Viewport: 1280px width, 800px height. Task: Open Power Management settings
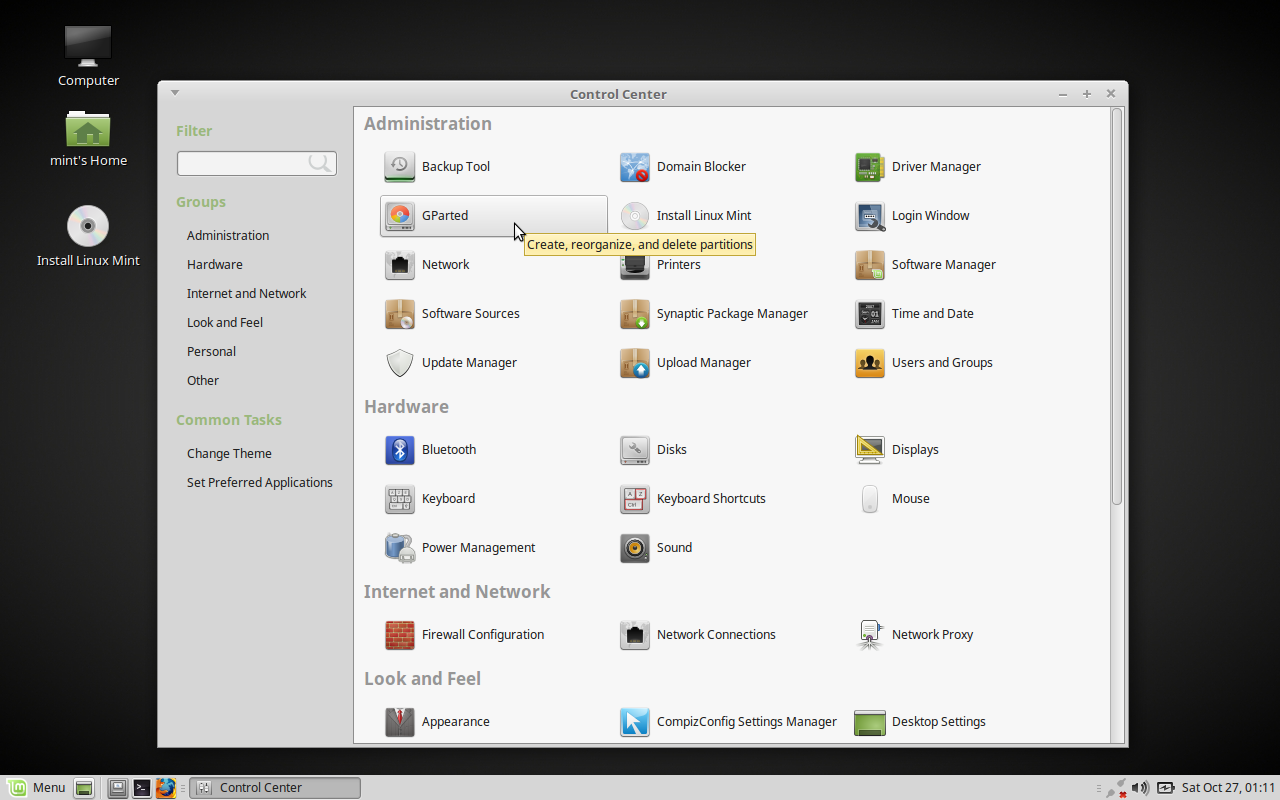400,548
